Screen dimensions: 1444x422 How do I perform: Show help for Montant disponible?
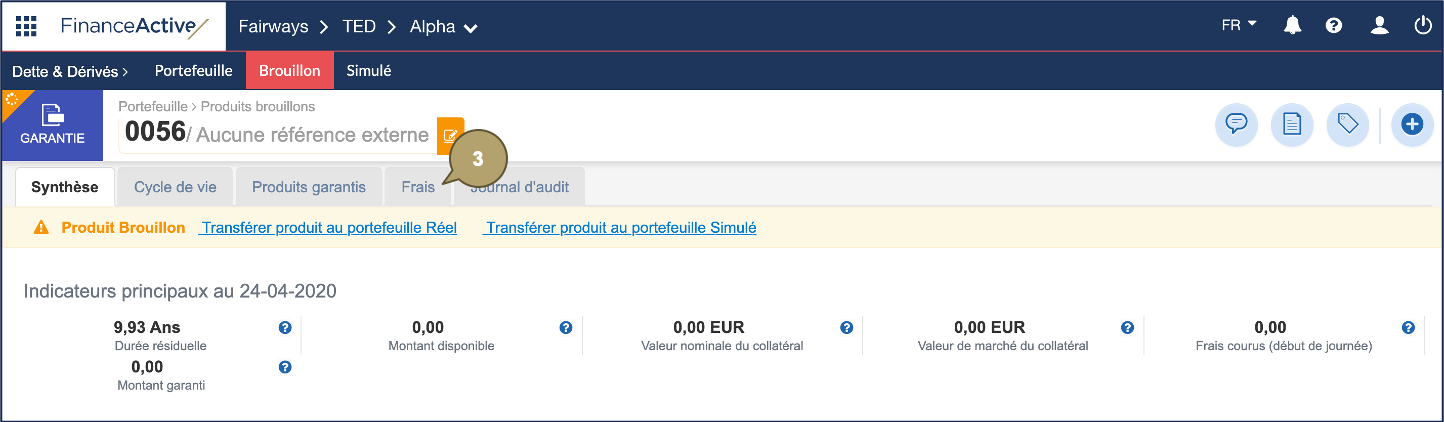pyautogui.click(x=566, y=327)
